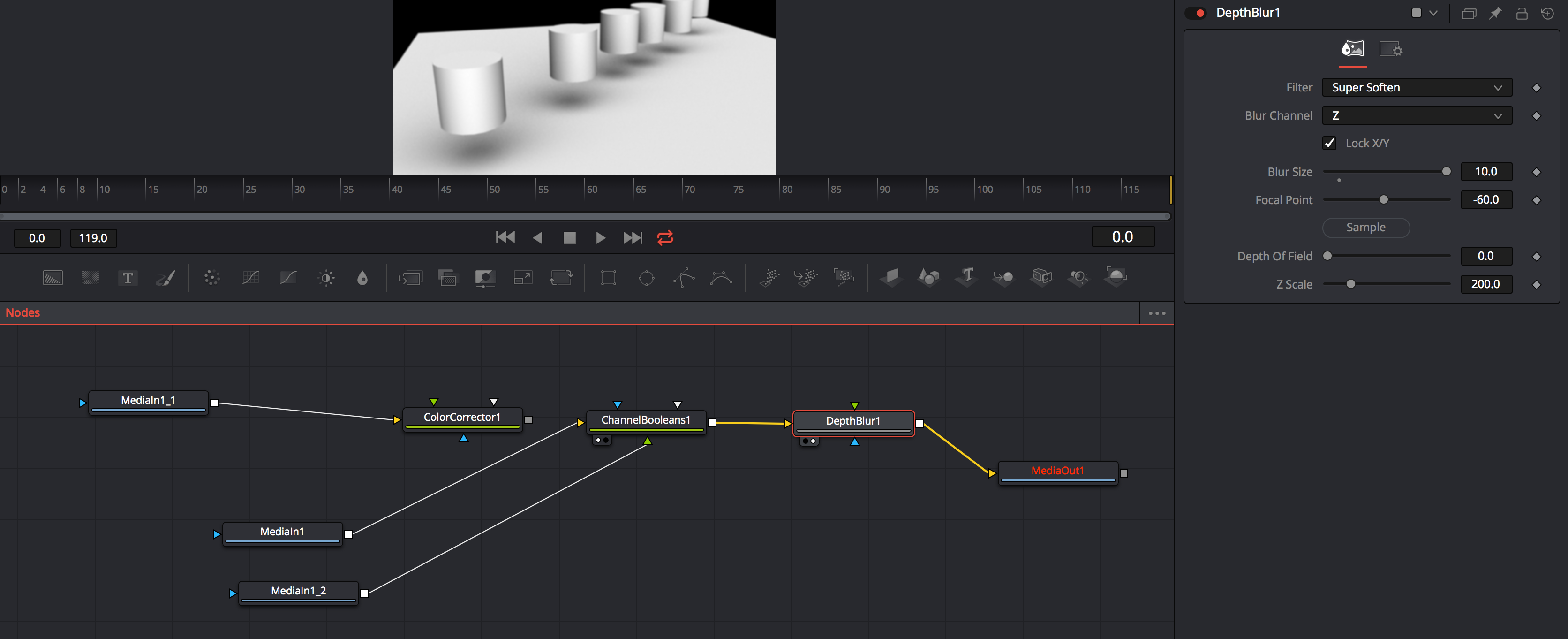Toggle keyframe for Blur Size
Image resolution: width=1568 pixels, height=639 pixels.
pos(1536,172)
